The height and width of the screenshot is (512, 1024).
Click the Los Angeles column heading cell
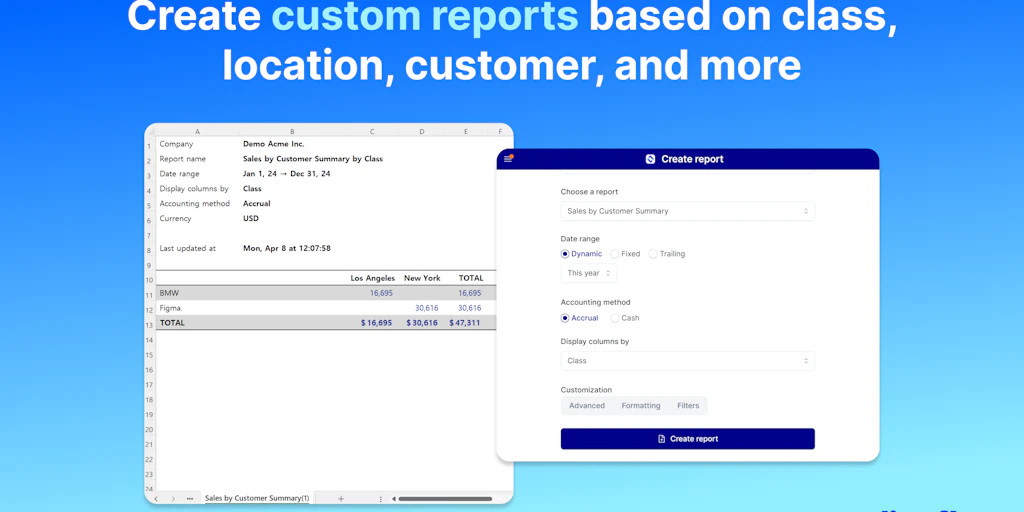(373, 278)
